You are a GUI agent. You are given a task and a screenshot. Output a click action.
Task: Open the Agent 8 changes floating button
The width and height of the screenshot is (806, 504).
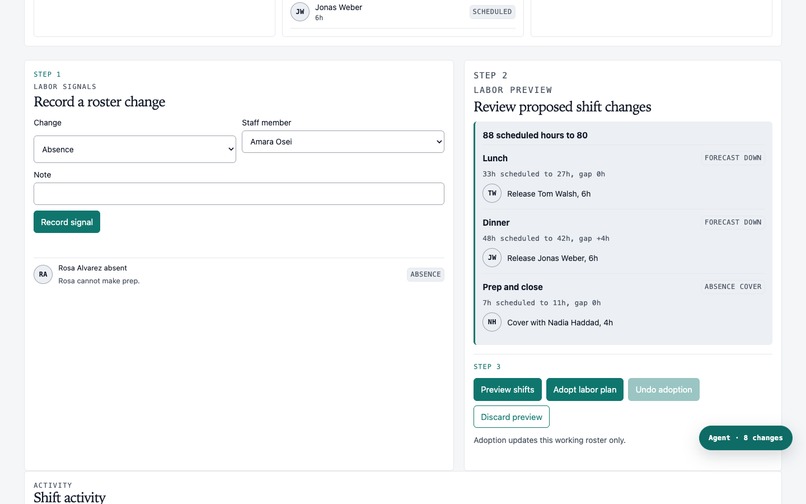pyautogui.click(x=745, y=438)
